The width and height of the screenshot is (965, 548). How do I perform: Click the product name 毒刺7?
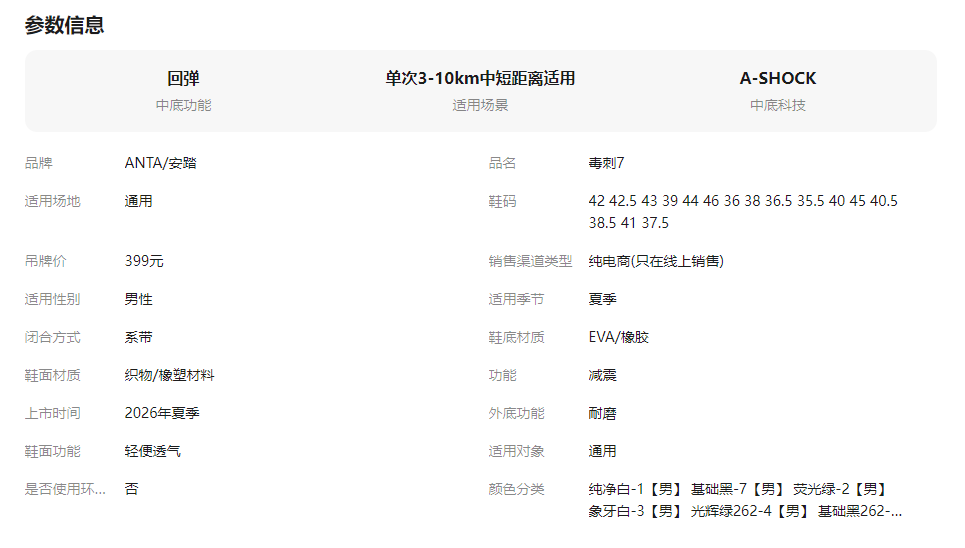click(x=606, y=163)
